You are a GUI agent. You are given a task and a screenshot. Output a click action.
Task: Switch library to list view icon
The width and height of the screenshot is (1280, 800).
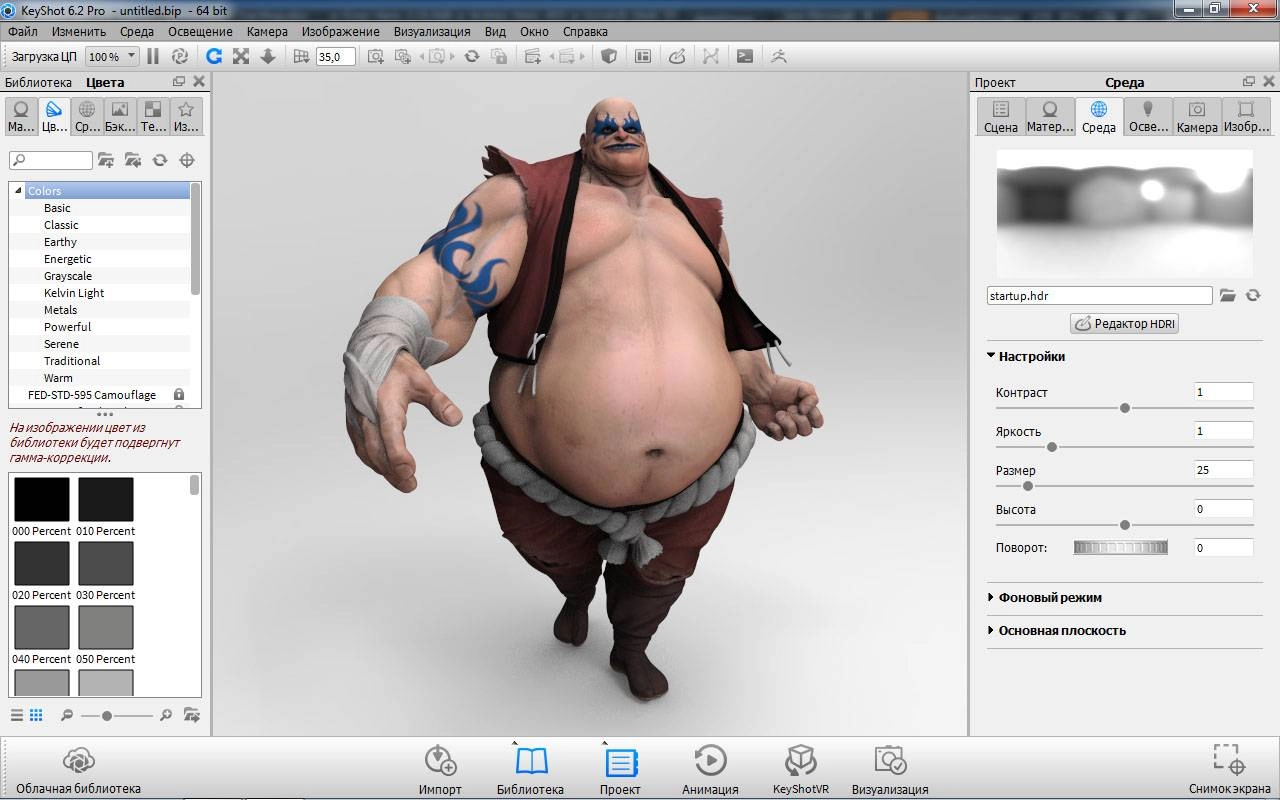pos(17,715)
